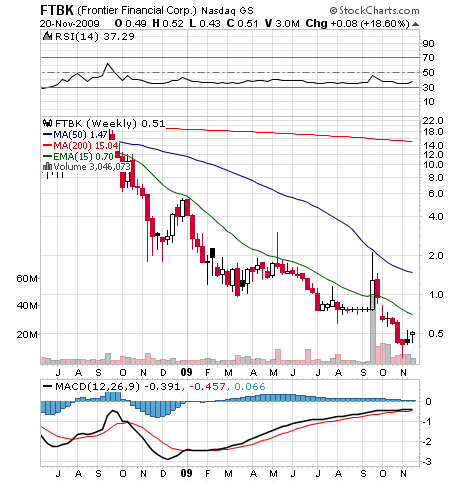Click the volume value V 3.0M

[x=282, y=24]
